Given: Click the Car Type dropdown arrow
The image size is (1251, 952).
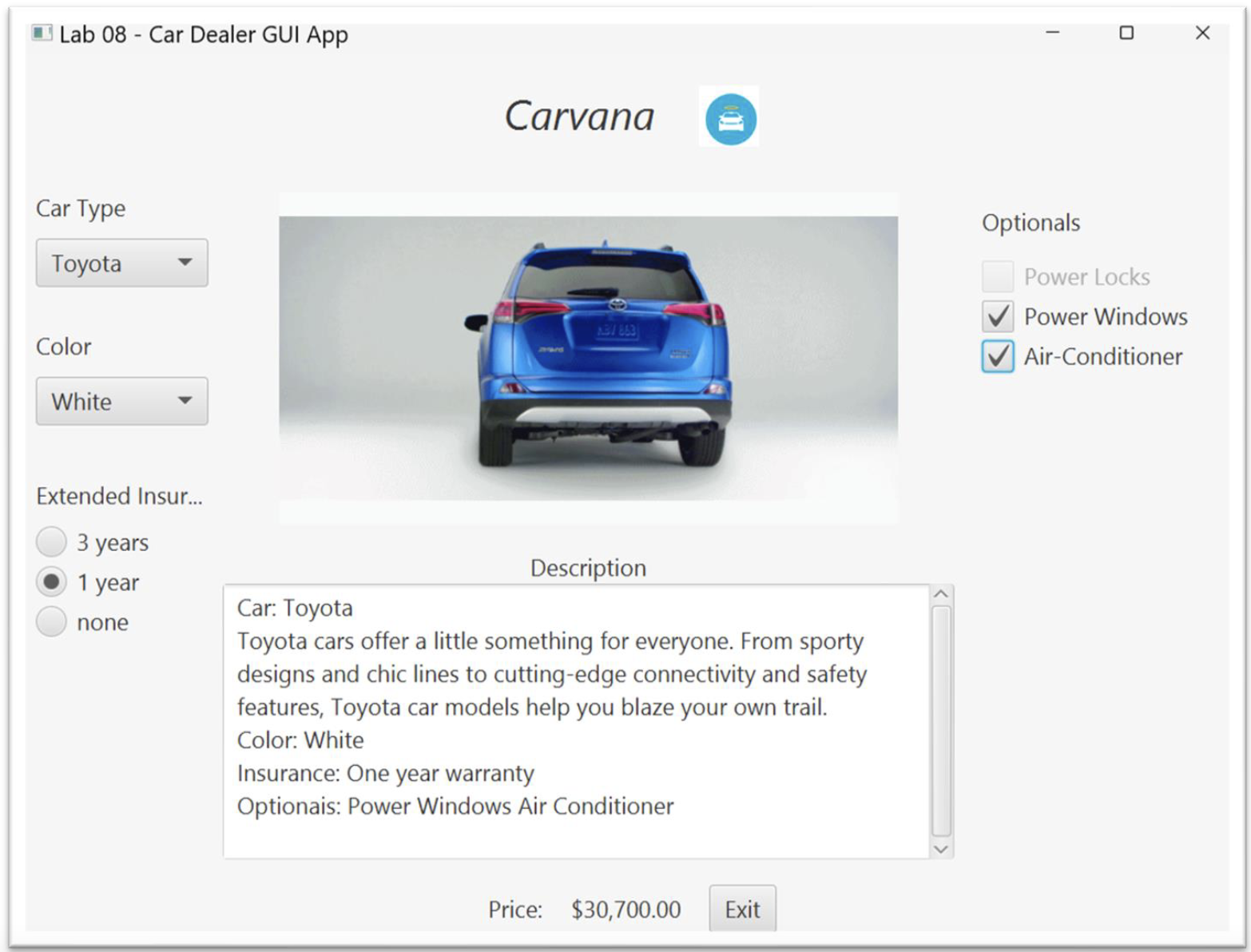Looking at the screenshot, I should [185, 263].
